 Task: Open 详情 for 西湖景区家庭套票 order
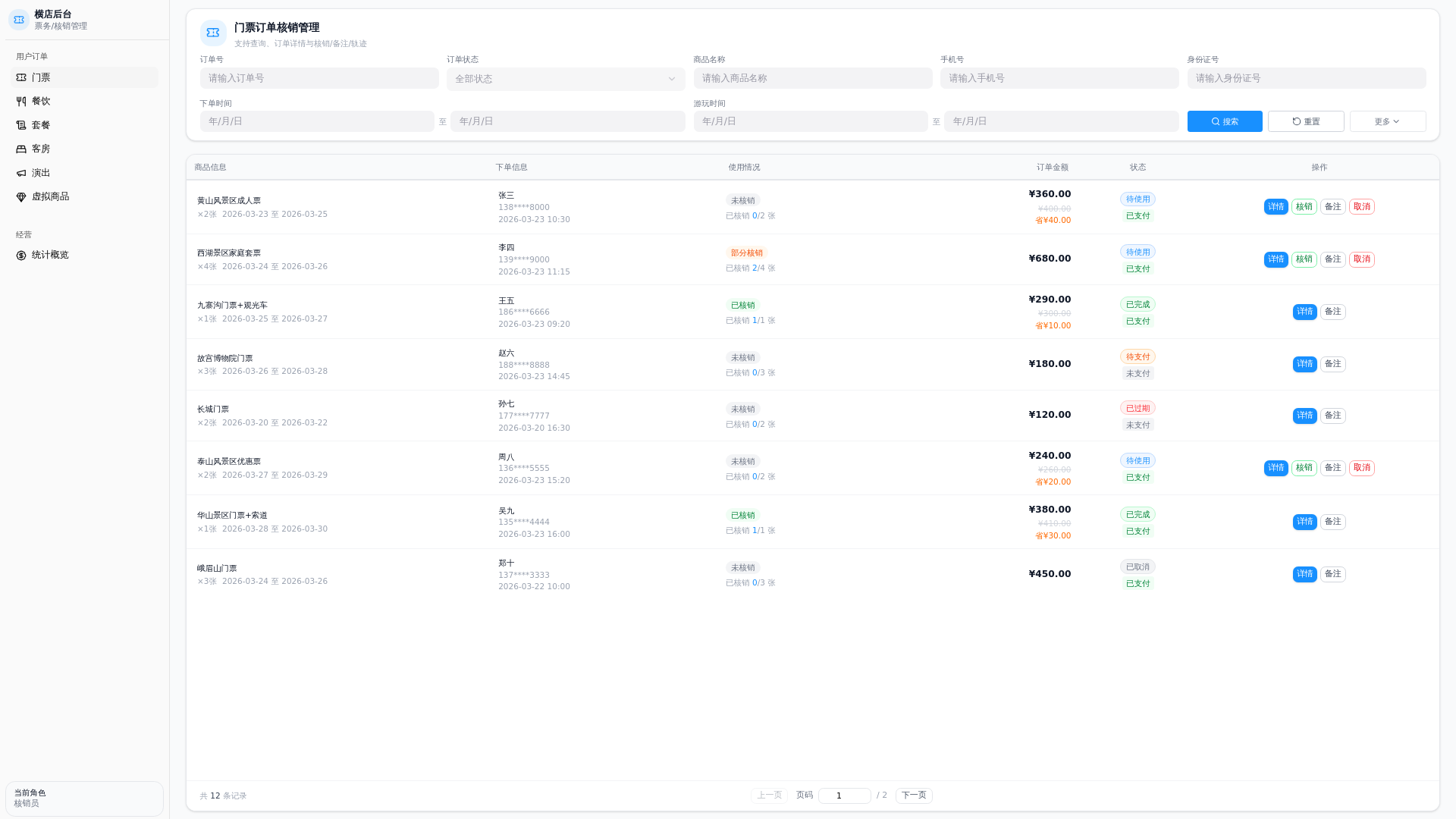pyautogui.click(x=1276, y=259)
